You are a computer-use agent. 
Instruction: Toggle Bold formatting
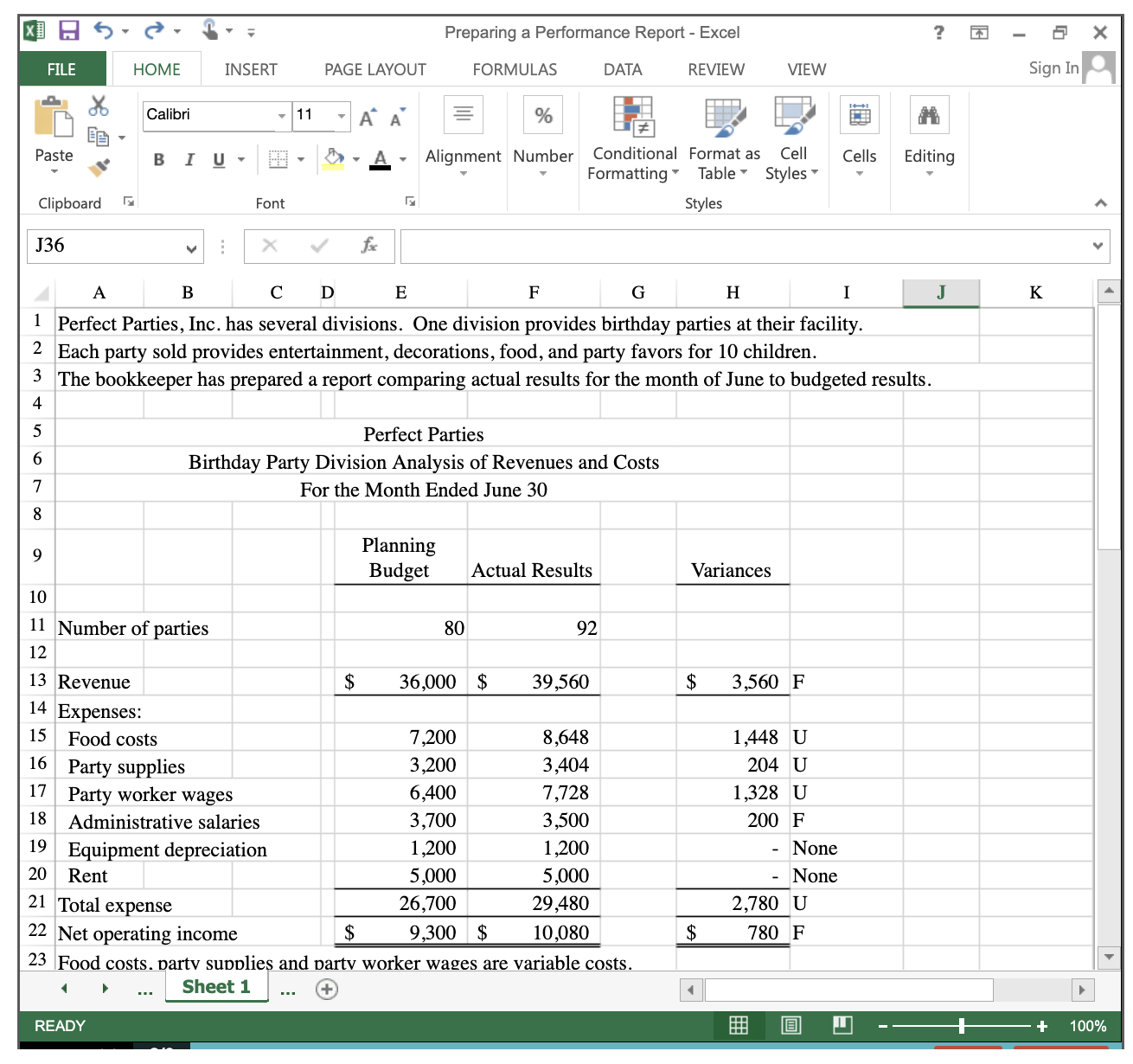point(158,160)
